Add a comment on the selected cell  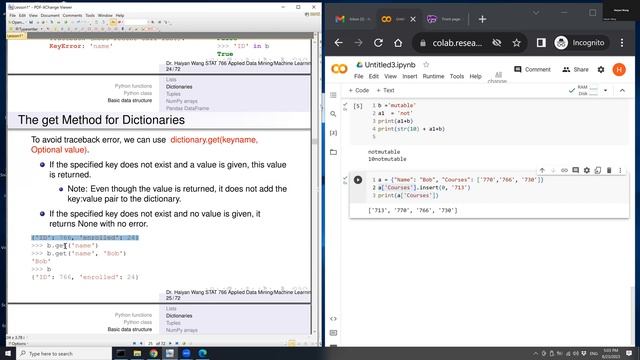pos(576,170)
